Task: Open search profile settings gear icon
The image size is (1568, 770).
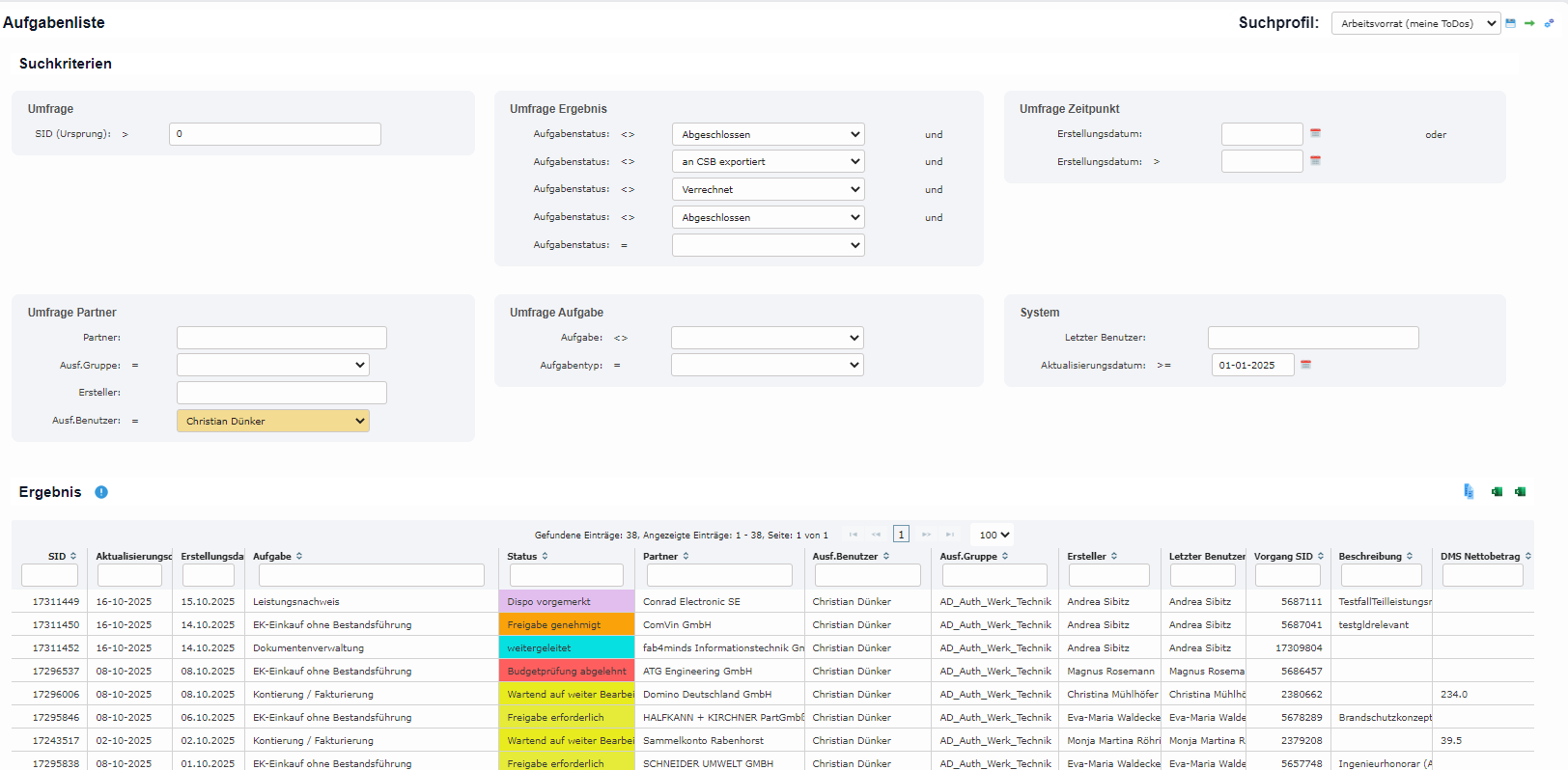Action: tap(1549, 23)
